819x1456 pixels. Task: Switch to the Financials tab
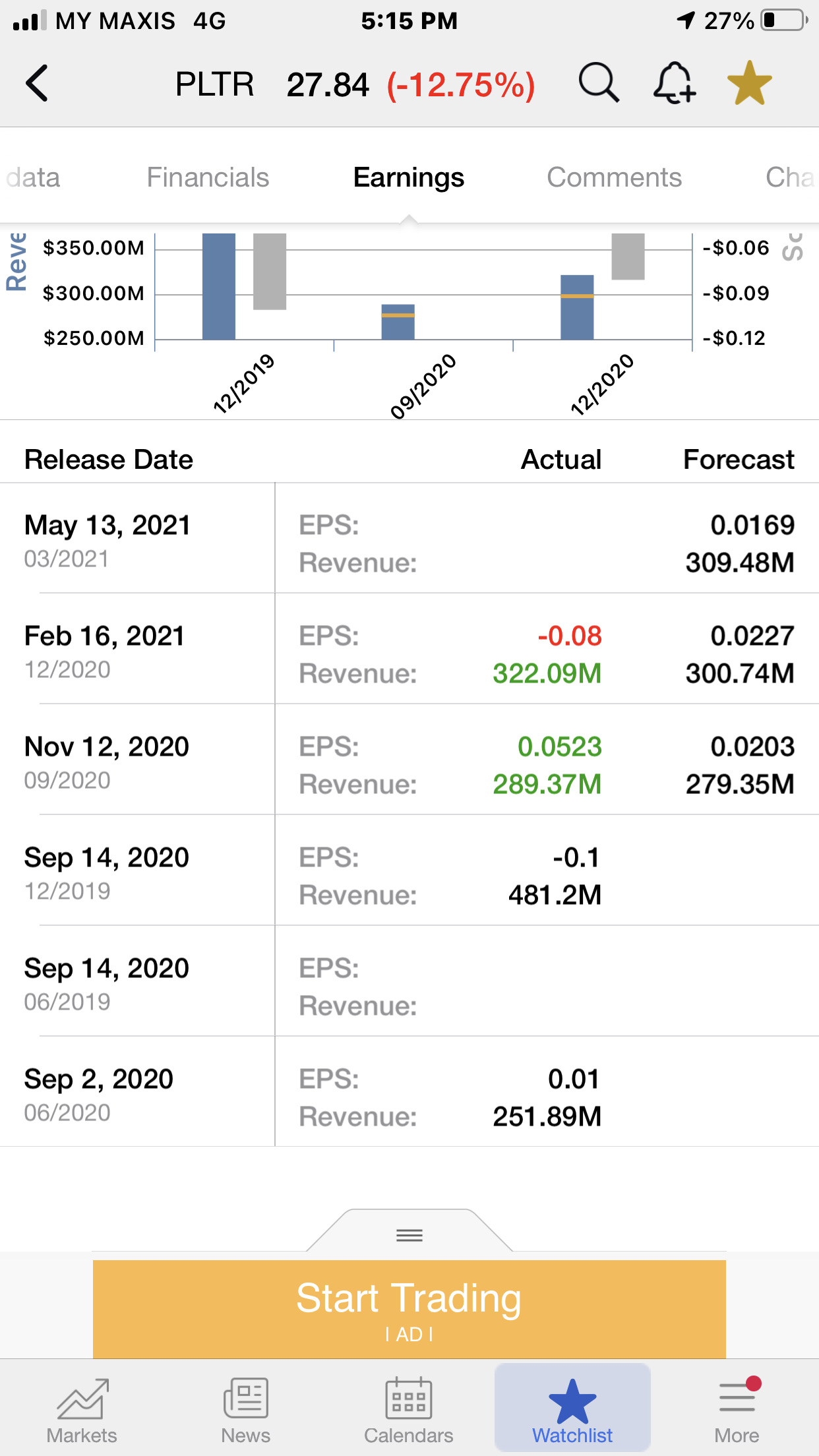pos(208,177)
